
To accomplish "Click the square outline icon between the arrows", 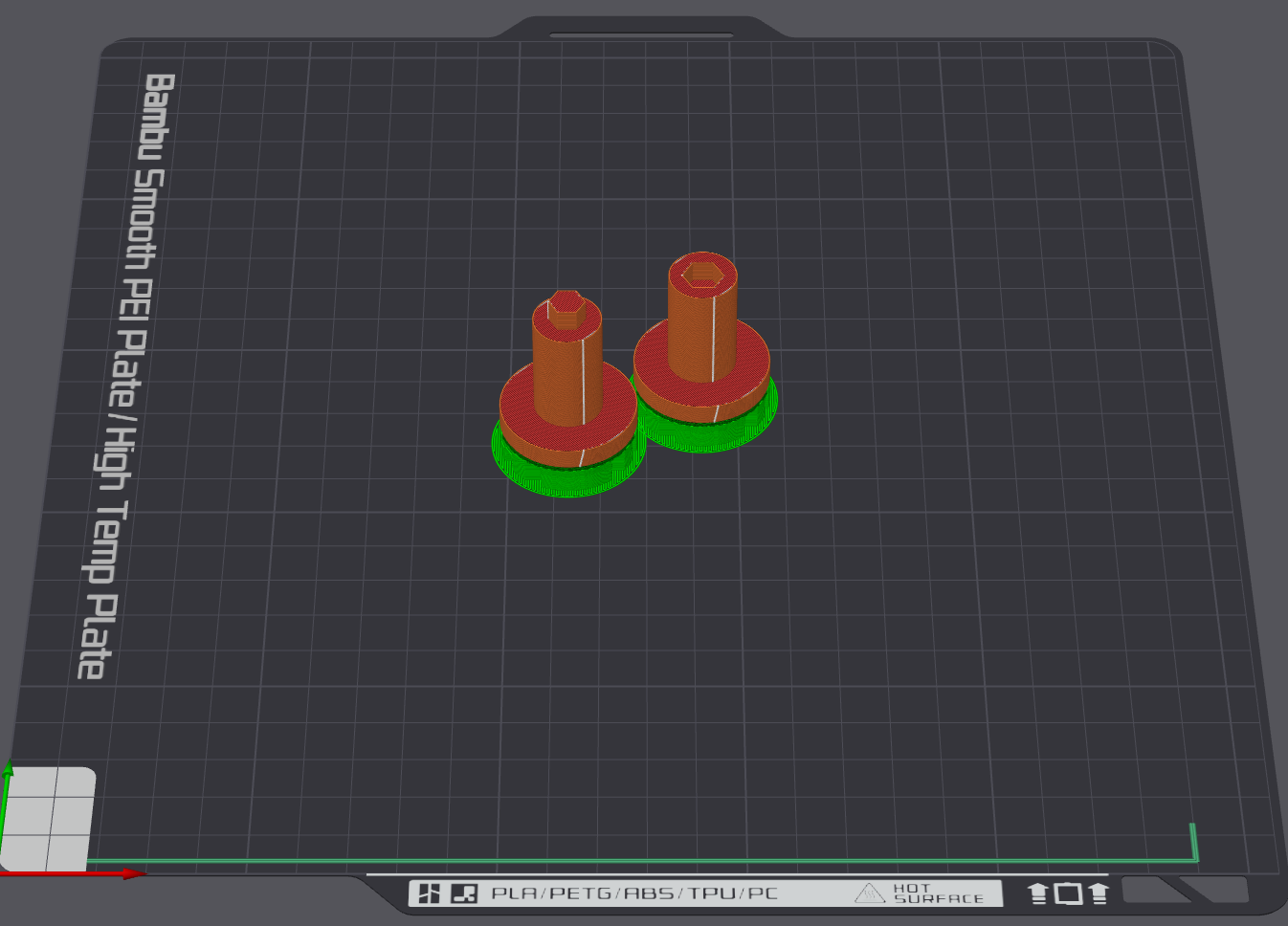I will [x=1068, y=893].
